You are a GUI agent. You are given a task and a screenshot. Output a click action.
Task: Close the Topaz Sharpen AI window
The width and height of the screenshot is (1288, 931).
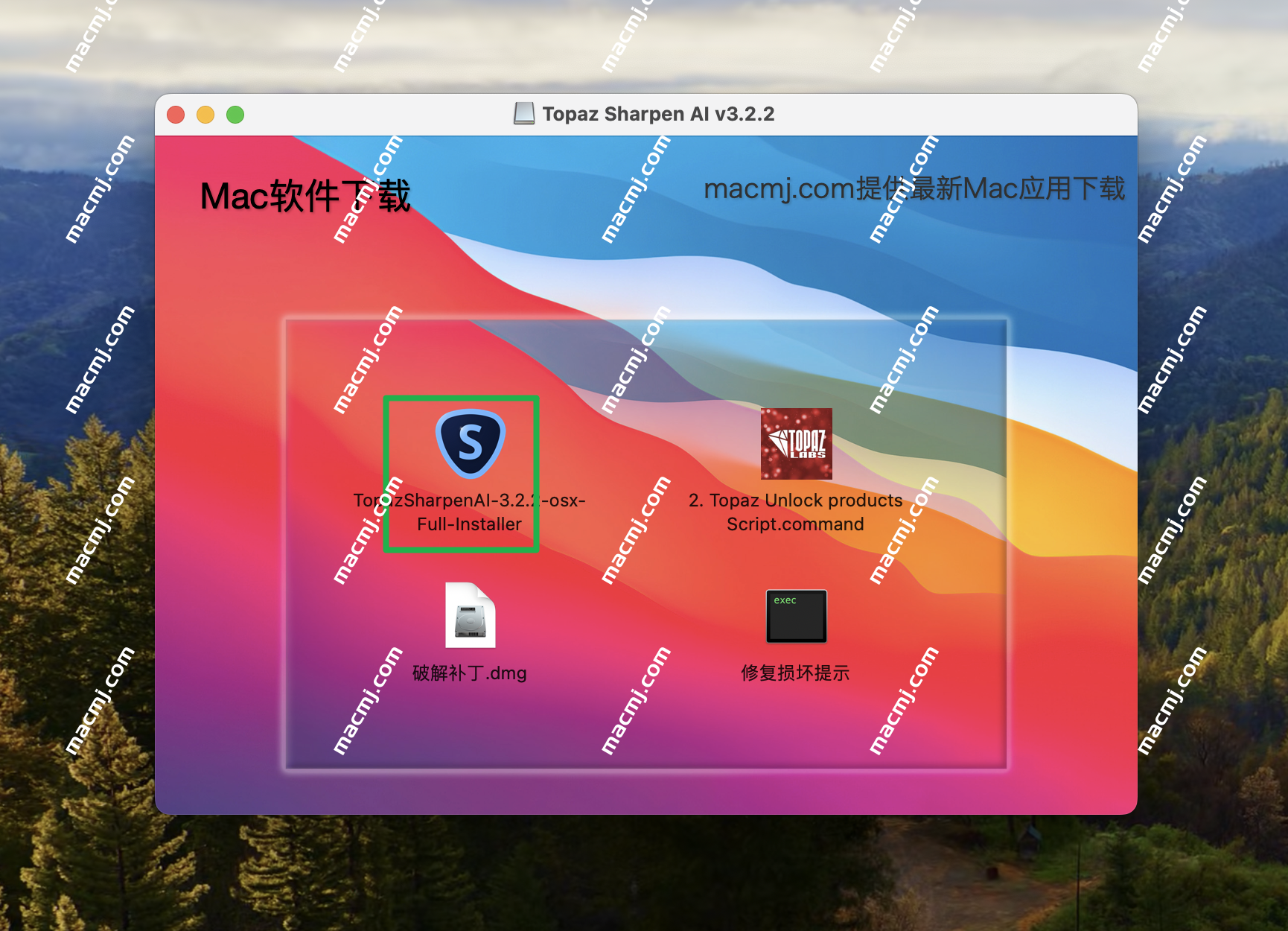point(176,115)
